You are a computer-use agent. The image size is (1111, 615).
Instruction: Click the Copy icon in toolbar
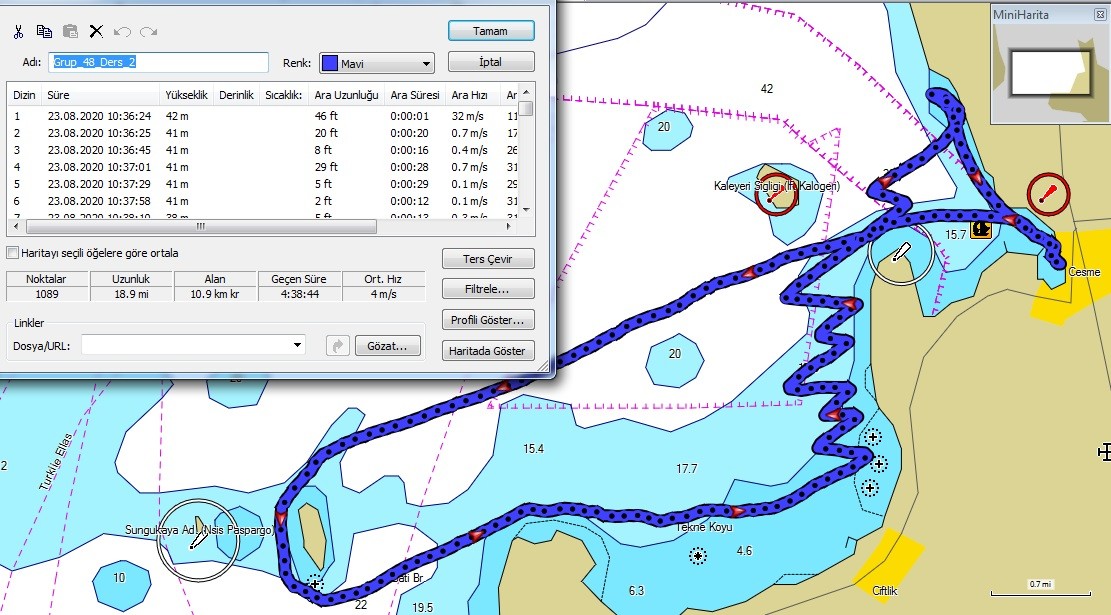(44, 31)
